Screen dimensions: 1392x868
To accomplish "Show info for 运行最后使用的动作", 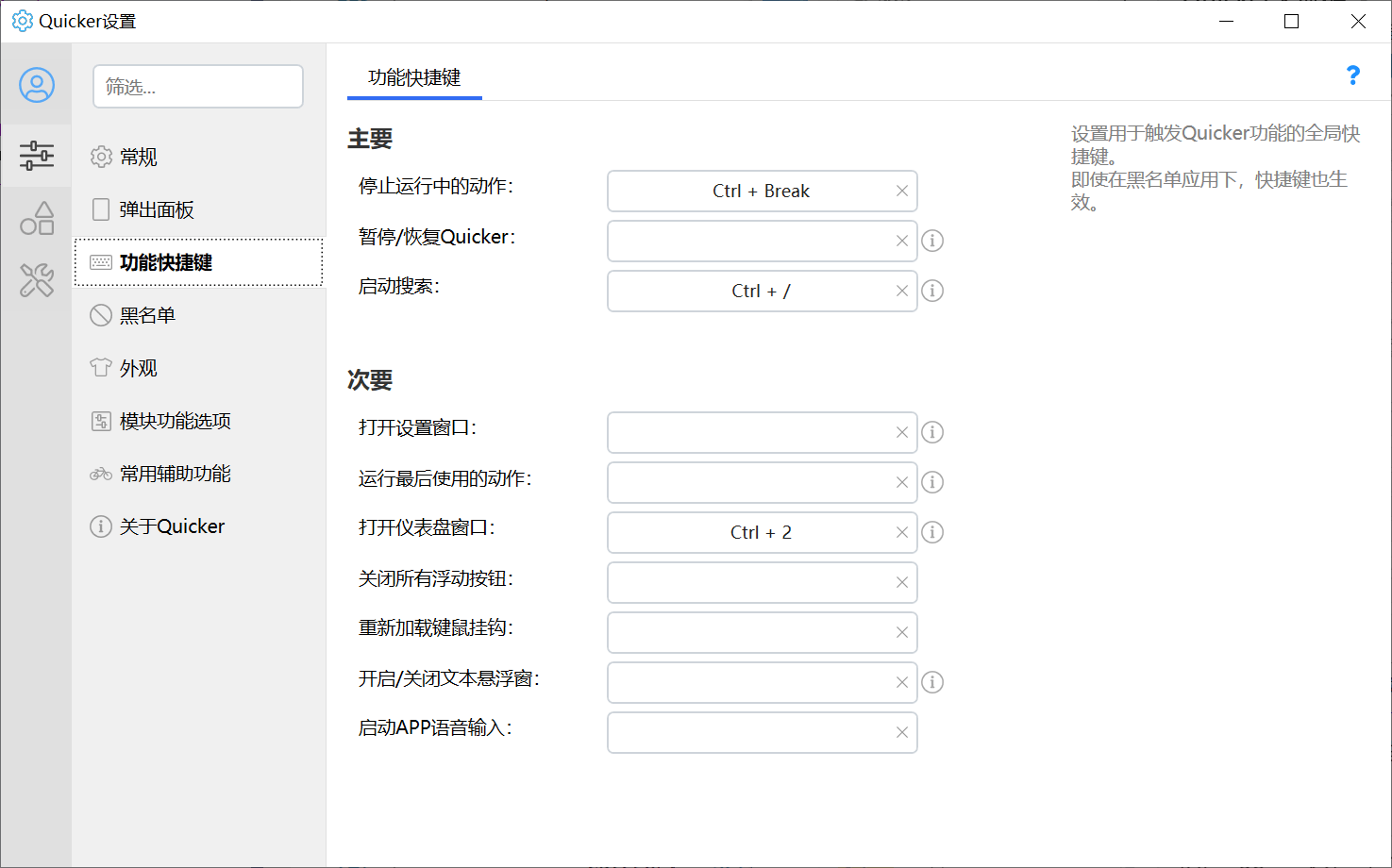I will coord(932,482).
